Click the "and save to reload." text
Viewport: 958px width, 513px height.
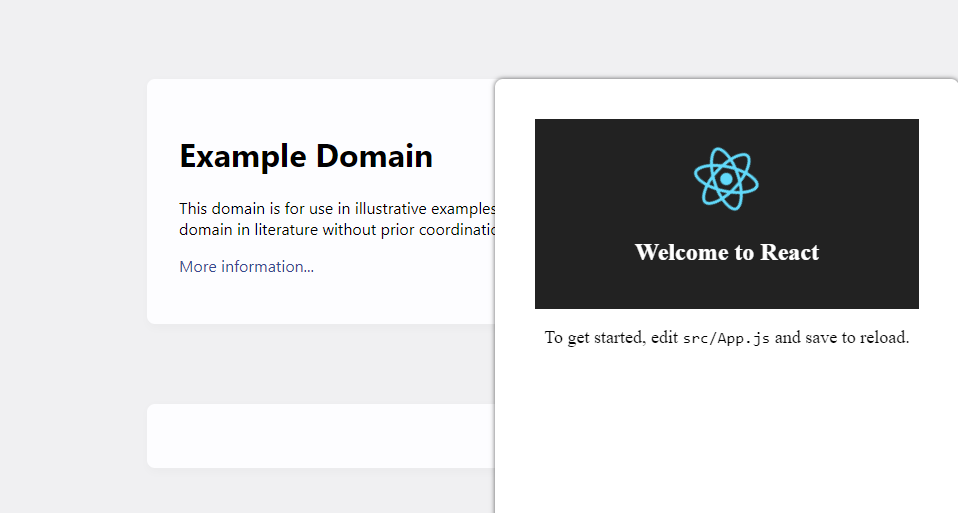(x=842, y=338)
